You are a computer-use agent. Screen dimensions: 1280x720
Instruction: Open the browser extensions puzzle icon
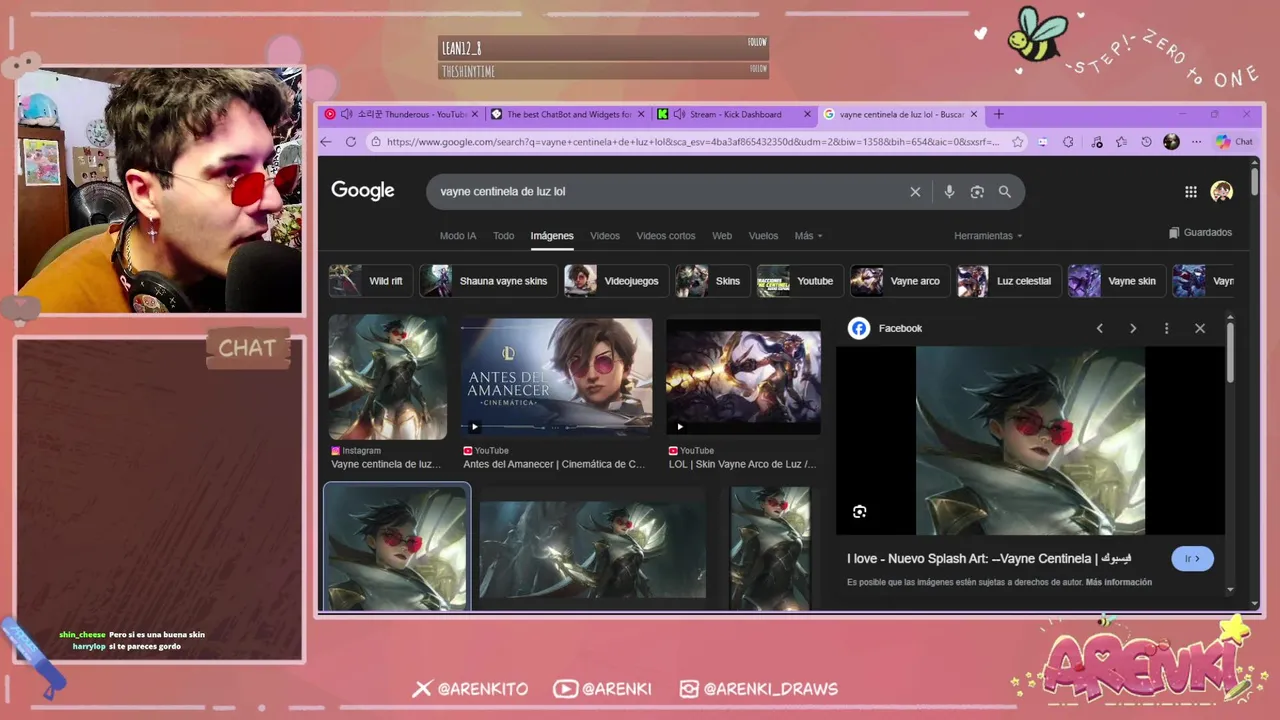1068,142
